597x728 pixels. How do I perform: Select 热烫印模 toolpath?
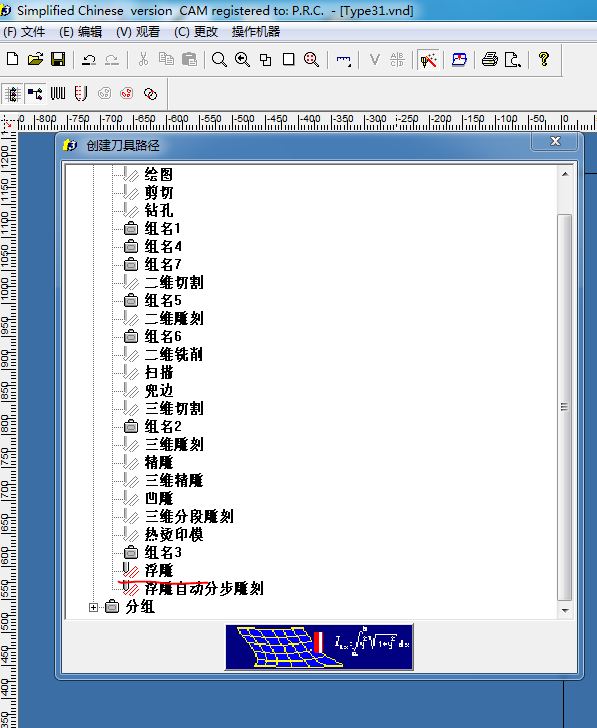(x=174, y=534)
